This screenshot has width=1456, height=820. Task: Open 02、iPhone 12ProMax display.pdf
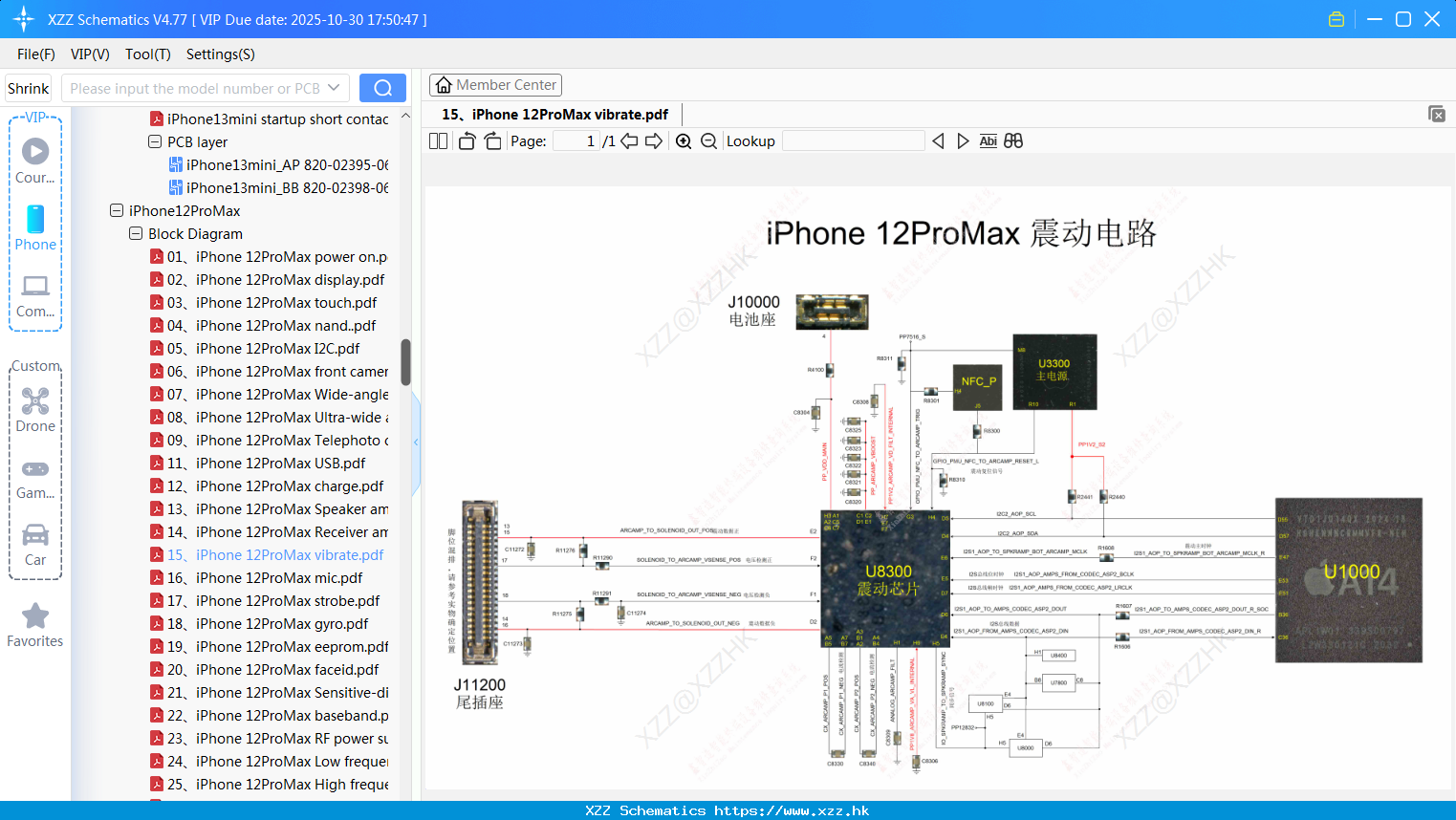267,279
